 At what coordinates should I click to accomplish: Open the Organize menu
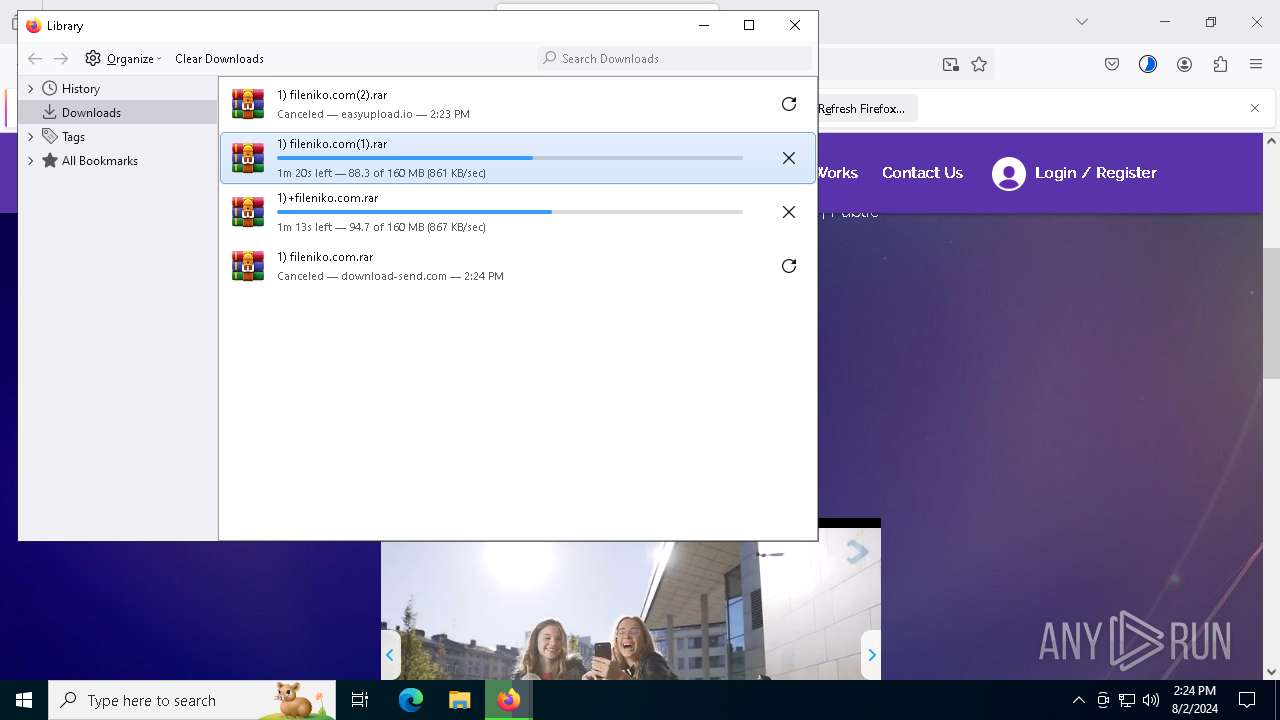(123, 59)
